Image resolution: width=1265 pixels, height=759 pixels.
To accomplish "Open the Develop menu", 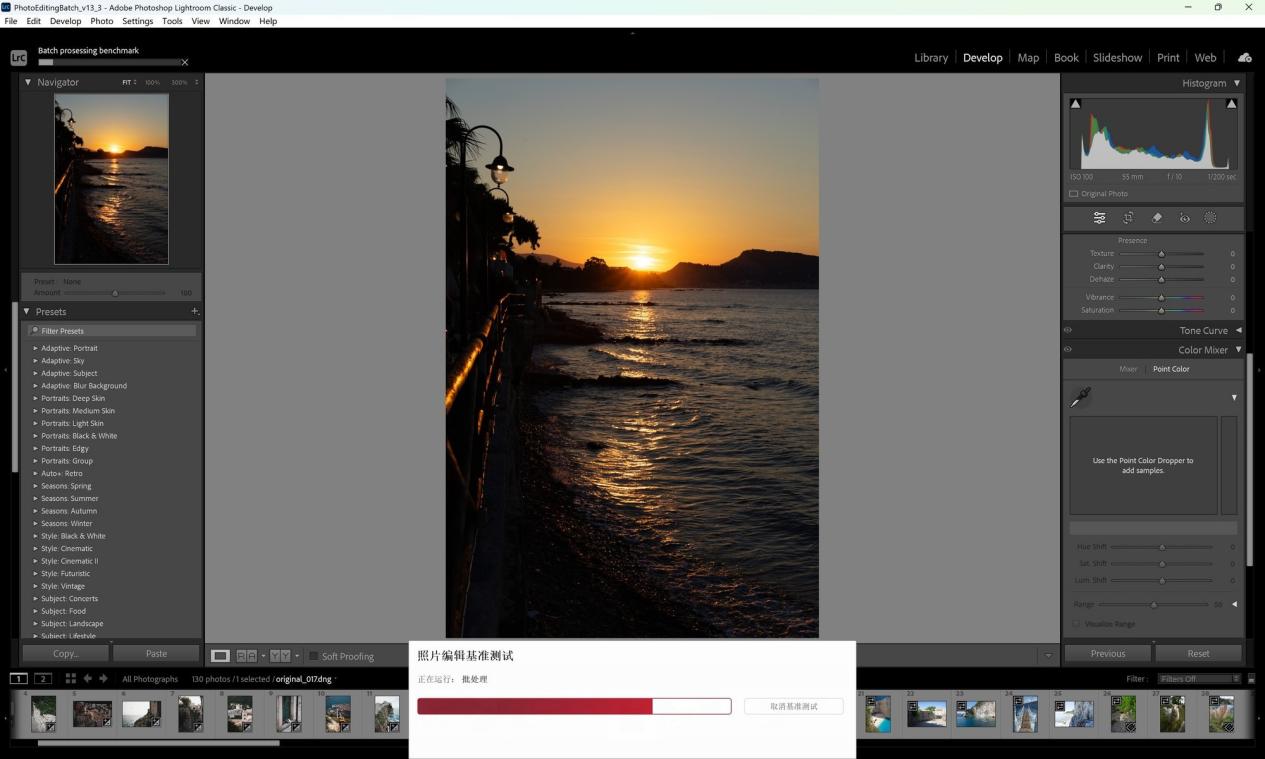I will [x=65, y=21].
